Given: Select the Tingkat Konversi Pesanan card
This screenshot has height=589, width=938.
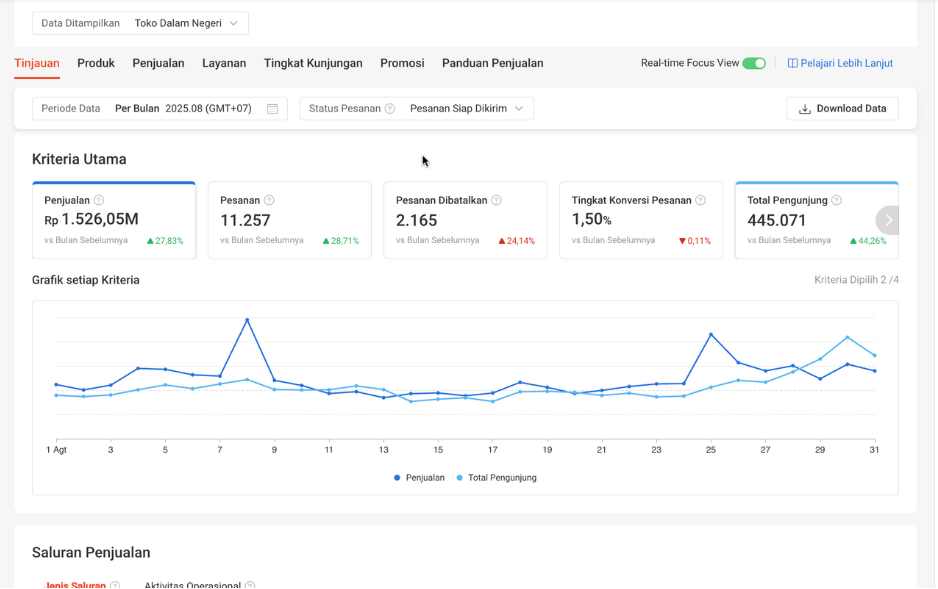Looking at the screenshot, I should click(x=641, y=220).
